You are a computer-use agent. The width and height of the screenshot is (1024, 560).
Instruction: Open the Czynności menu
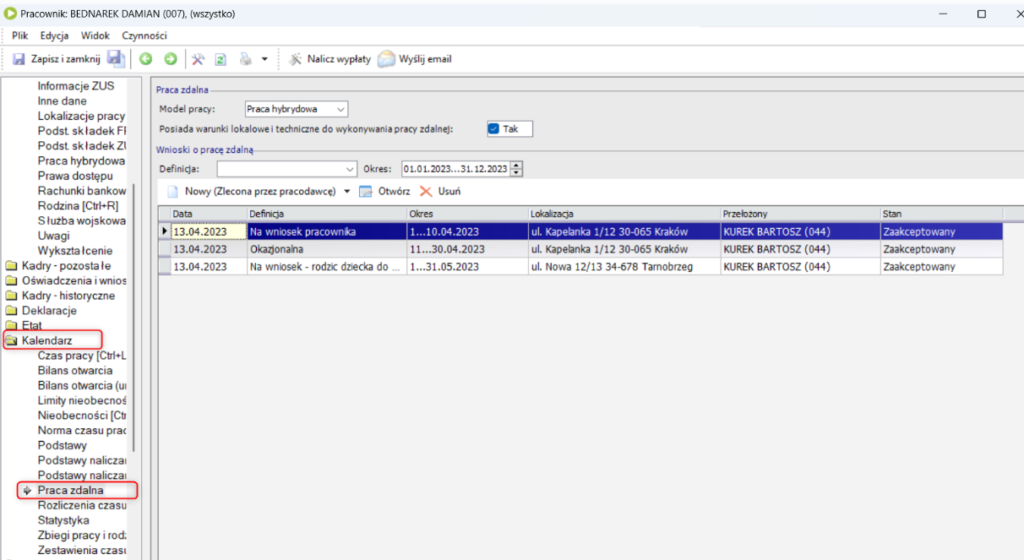[144, 35]
